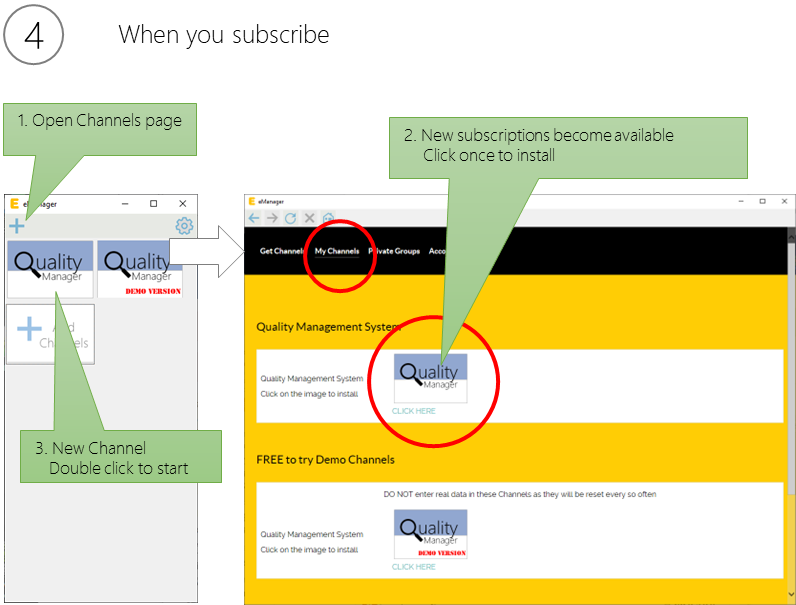Open the Quality Manager channel tile

pyautogui.click(x=50, y=268)
